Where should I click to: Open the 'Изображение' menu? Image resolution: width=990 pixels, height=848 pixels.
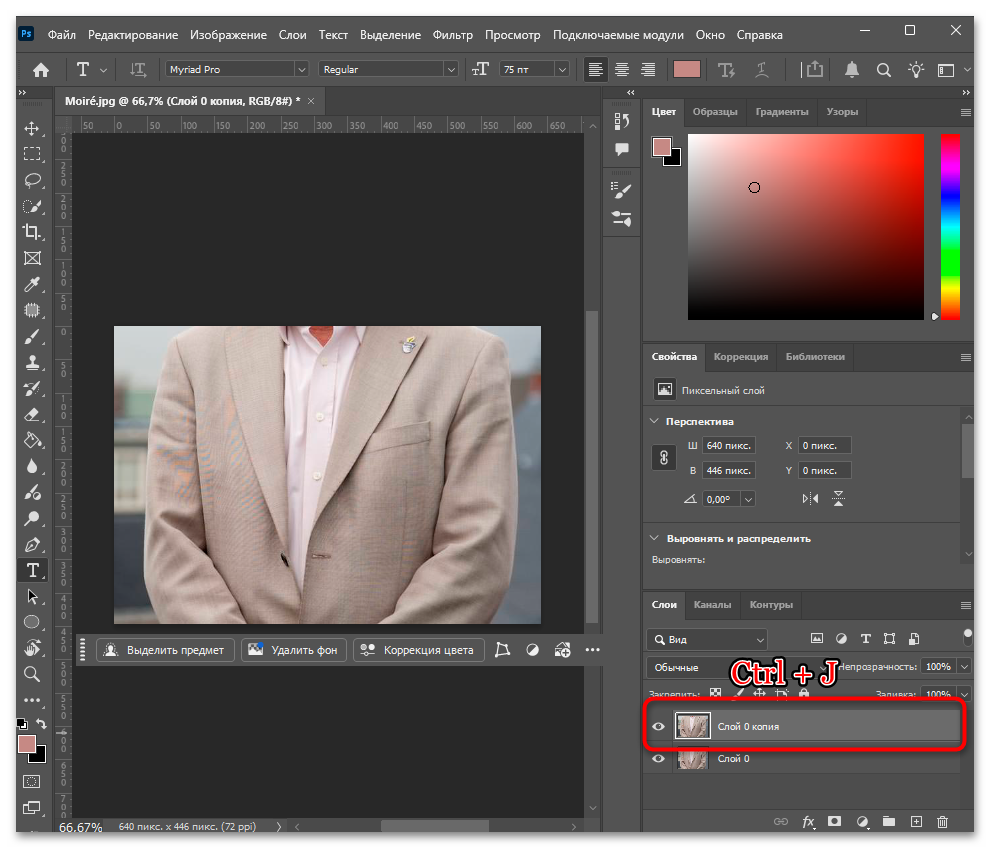(x=229, y=35)
